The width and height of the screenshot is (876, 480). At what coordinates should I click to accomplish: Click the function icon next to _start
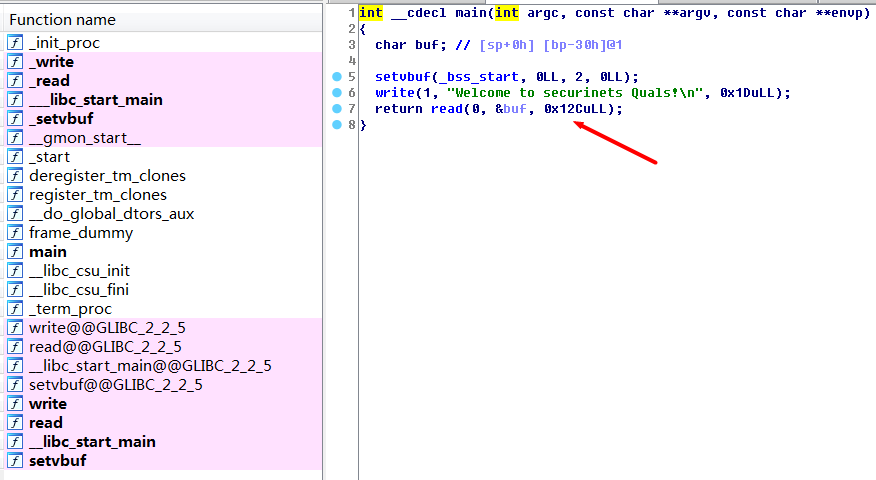15,157
